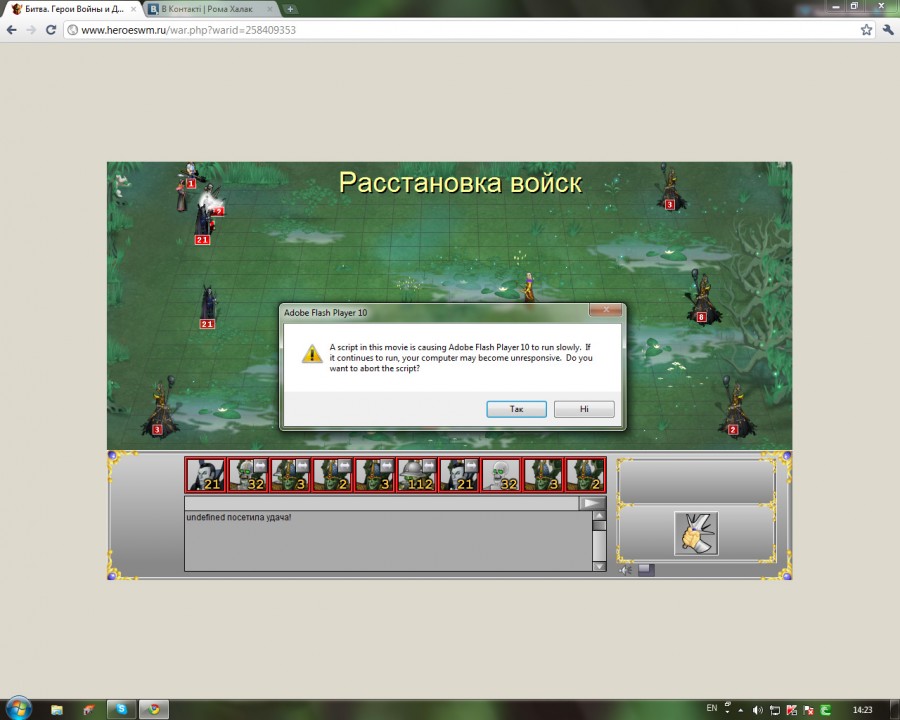Confirm aborting the script with 'Так'
Viewport: 900px width, 720px height.
[516, 409]
